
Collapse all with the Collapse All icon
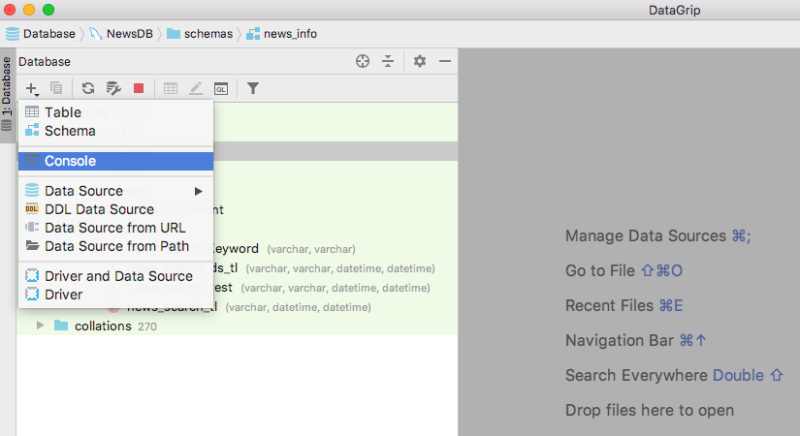(x=388, y=61)
